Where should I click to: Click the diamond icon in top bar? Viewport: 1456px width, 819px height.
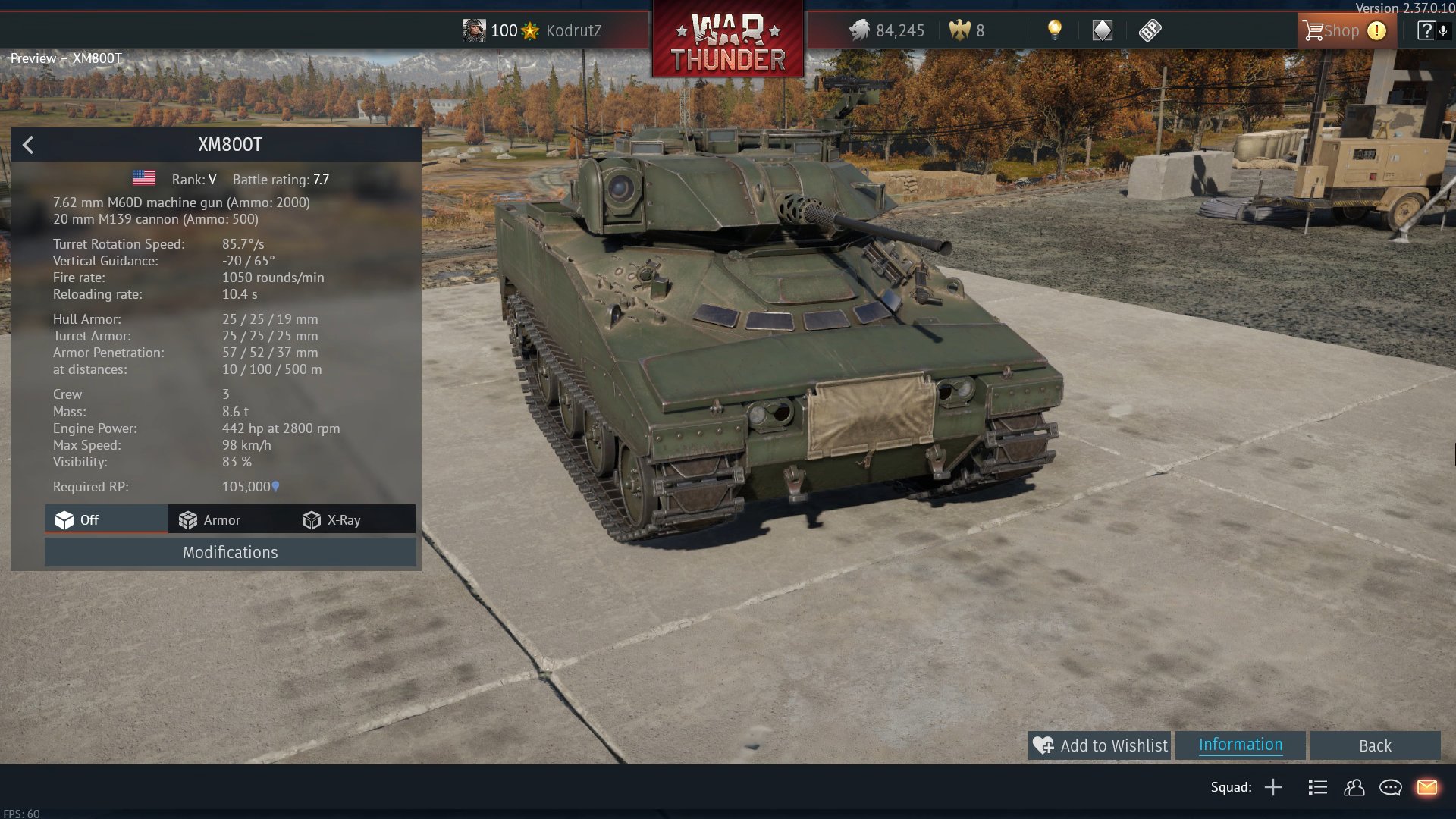click(1102, 30)
